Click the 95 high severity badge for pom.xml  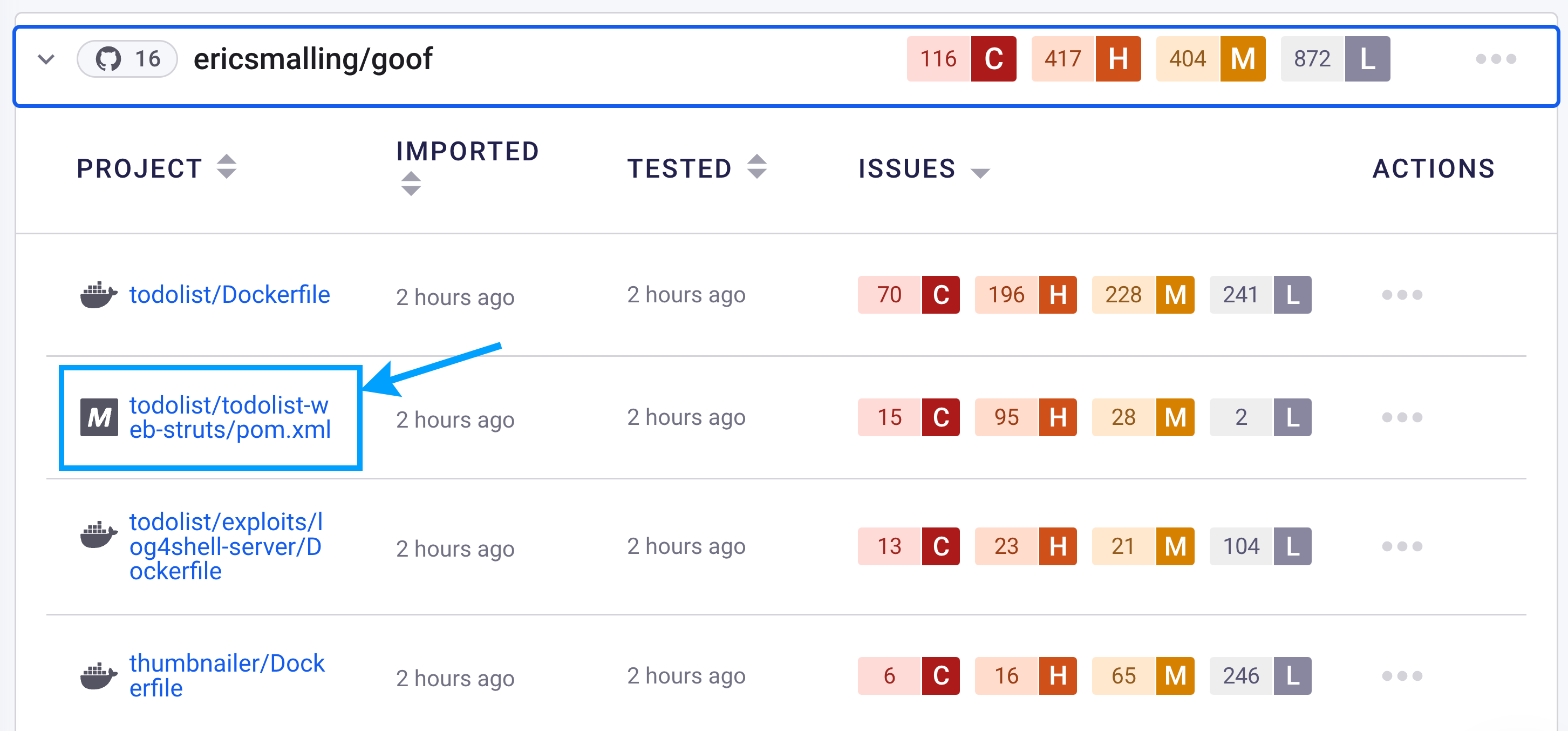coord(1025,417)
